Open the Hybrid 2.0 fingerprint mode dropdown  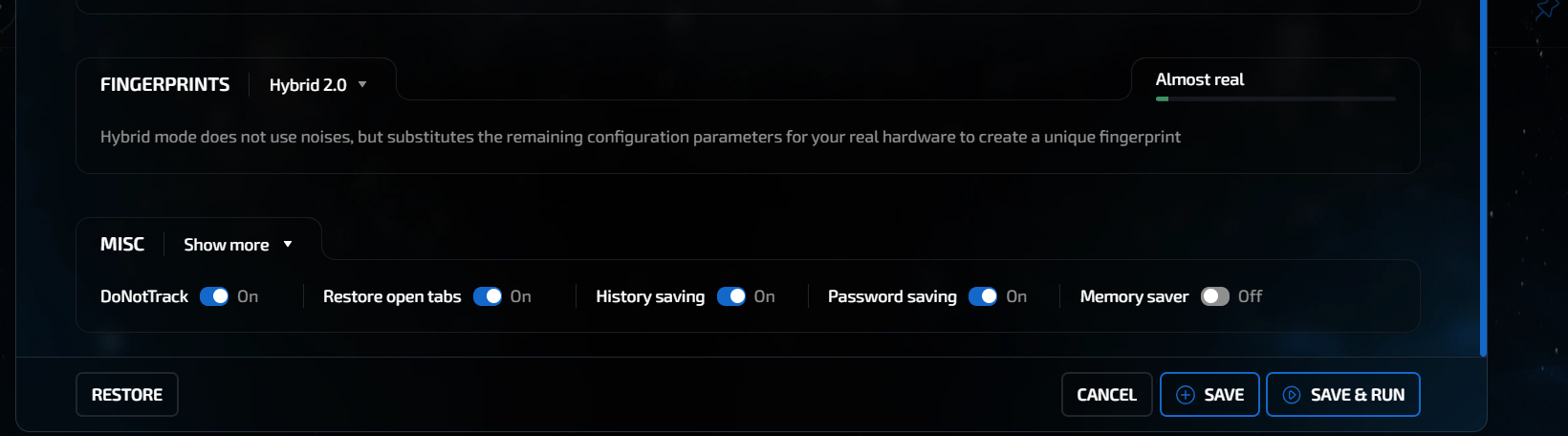pos(308,85)
